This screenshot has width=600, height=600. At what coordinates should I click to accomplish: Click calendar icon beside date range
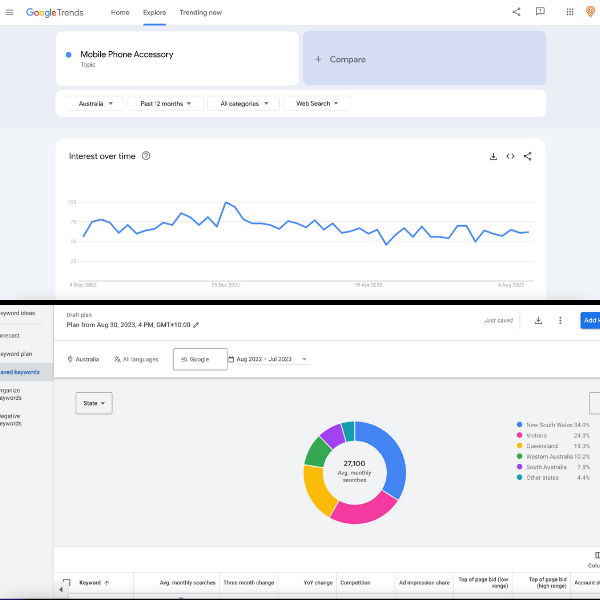coord(231,359)
